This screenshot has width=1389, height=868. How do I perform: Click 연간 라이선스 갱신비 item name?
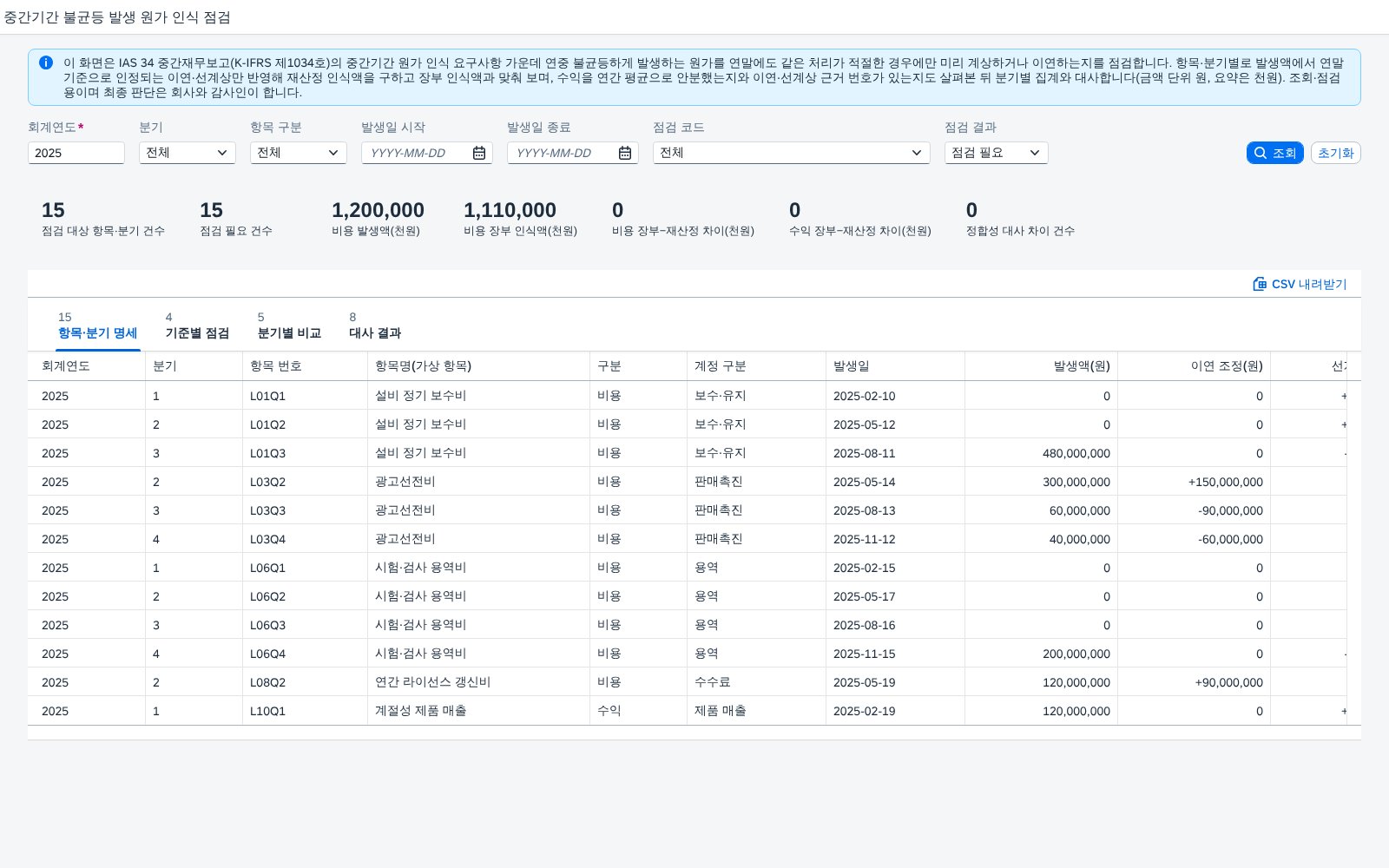click(433, 682)
